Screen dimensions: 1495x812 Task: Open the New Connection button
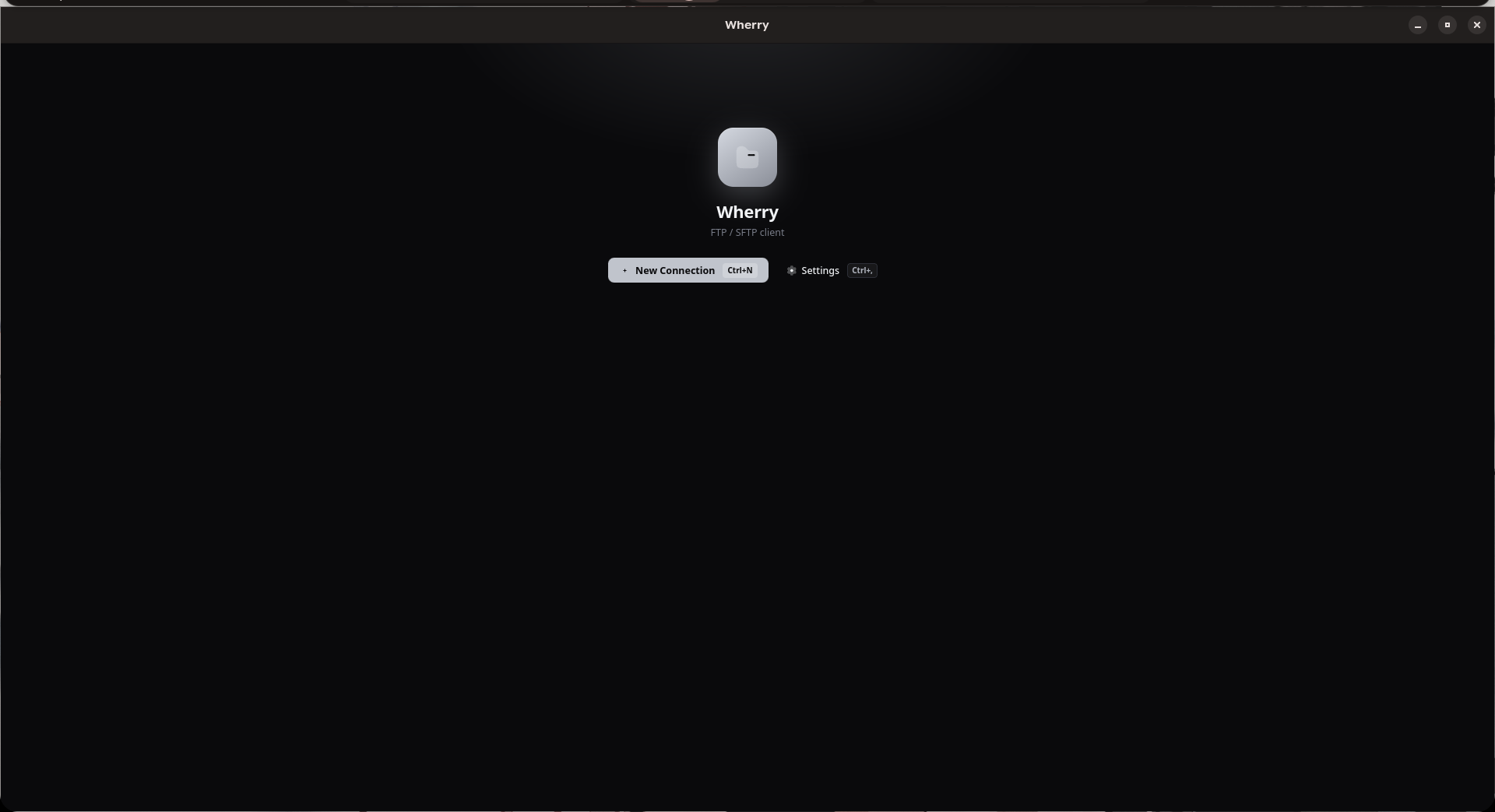[688, 270]
